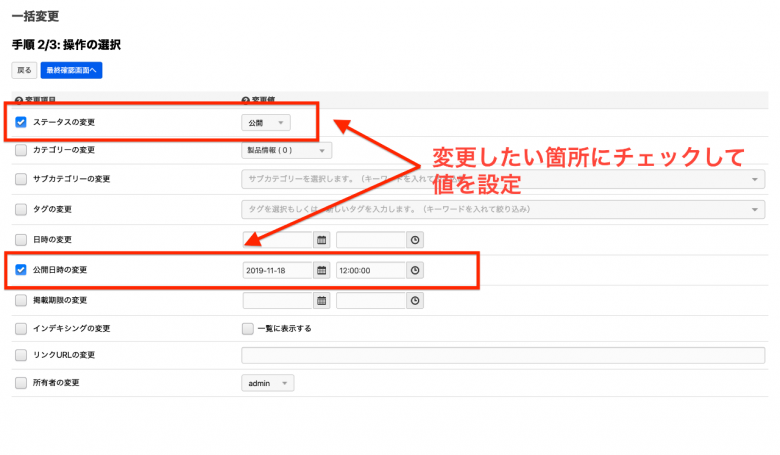
Task: Click the ステータスの変更 label
Action: pos(64,122)
